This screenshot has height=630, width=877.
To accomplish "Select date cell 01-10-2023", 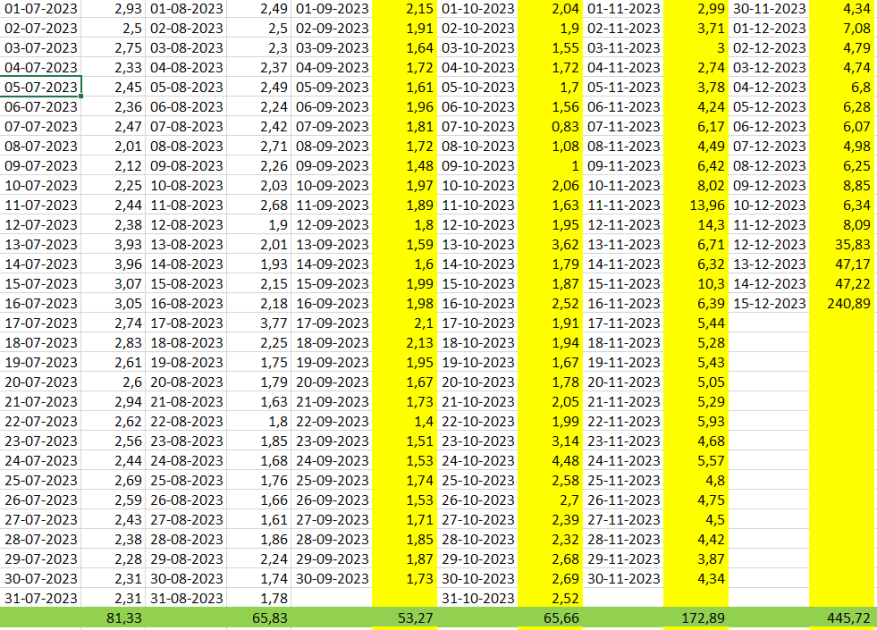I will [x=478, y=9].
